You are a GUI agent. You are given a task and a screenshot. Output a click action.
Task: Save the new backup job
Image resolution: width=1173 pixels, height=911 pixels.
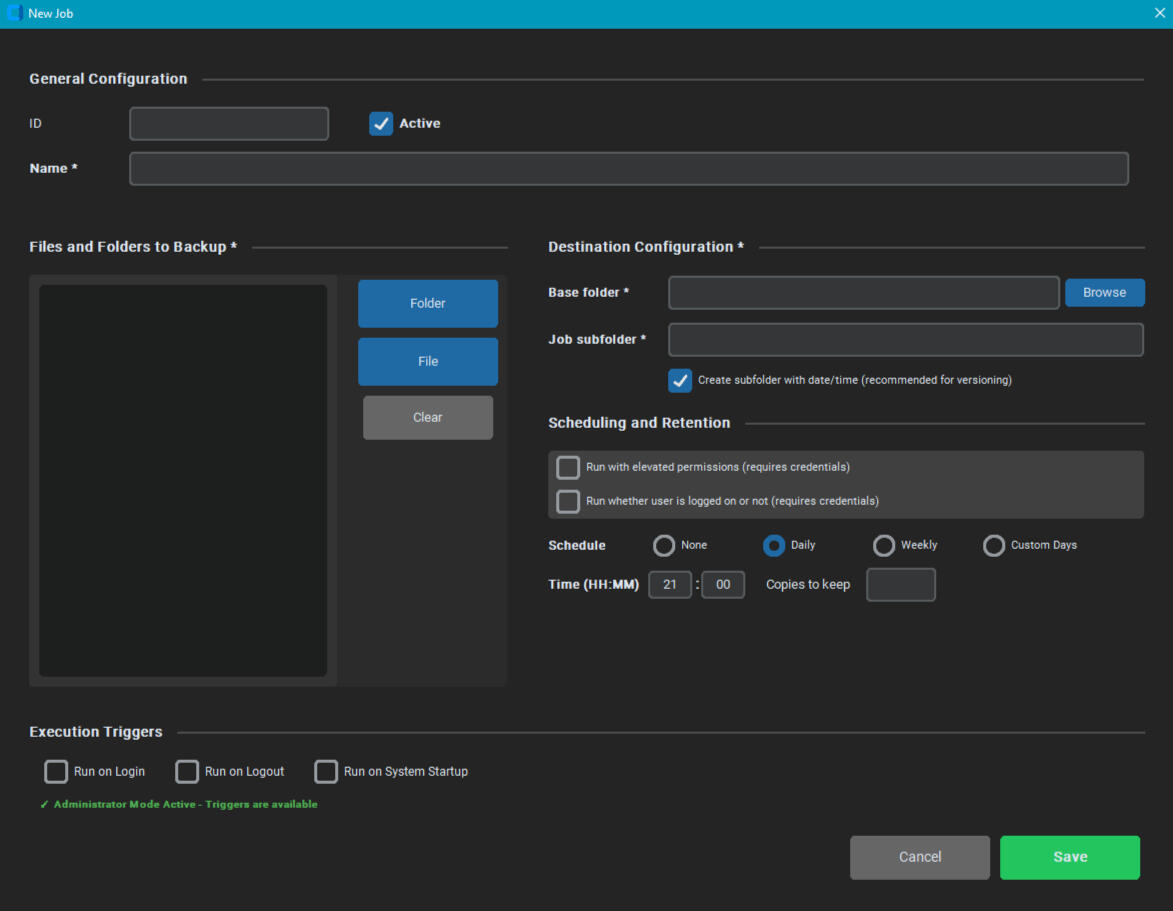pos(1069,858)
